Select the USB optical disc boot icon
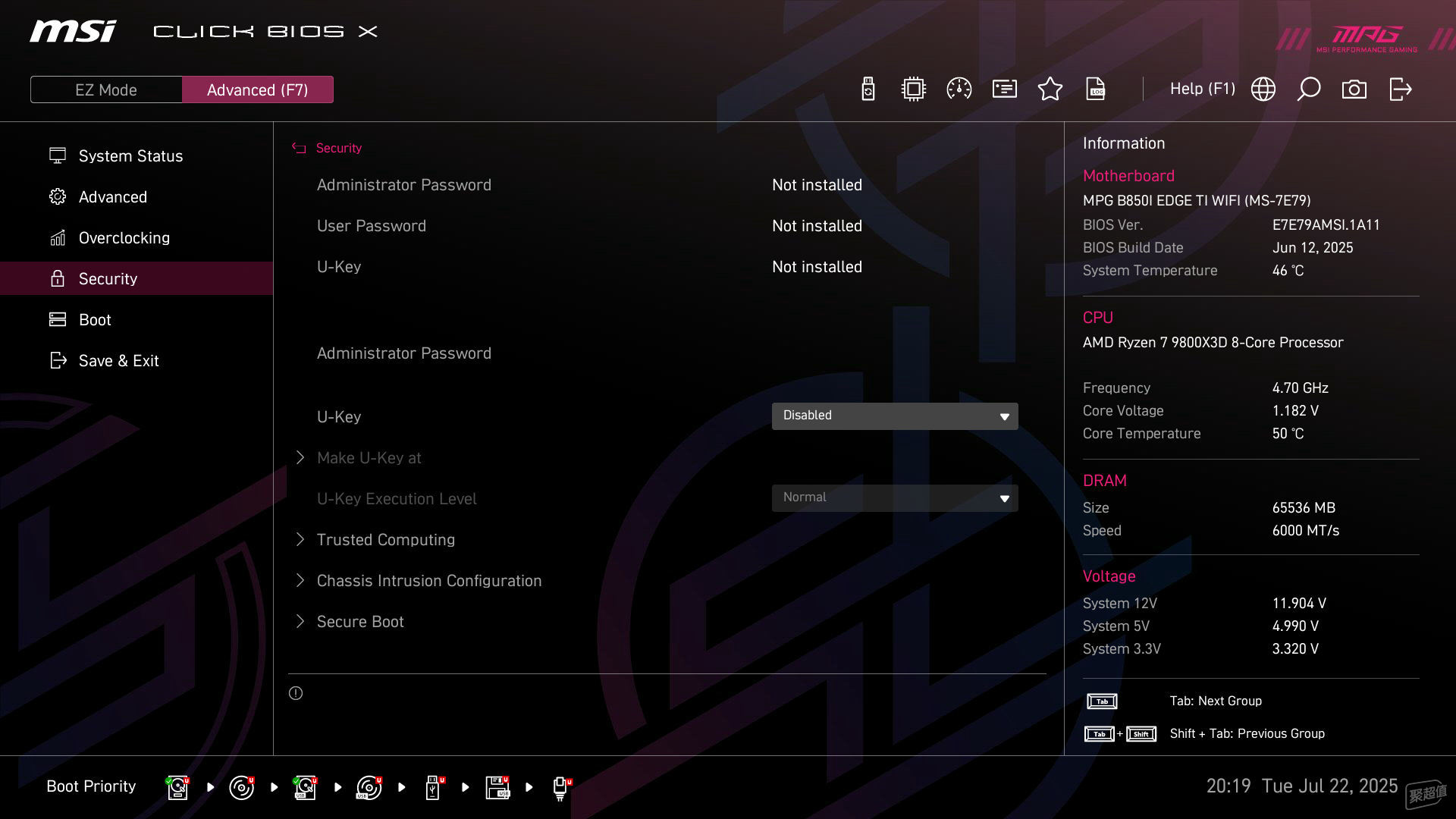This screenshot has width=1456, height=819. [369, 787]
